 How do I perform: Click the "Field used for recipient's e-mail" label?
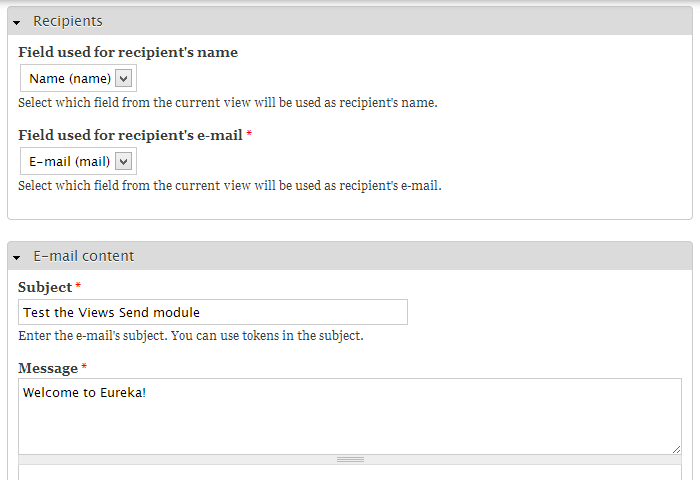coord(130,135)
